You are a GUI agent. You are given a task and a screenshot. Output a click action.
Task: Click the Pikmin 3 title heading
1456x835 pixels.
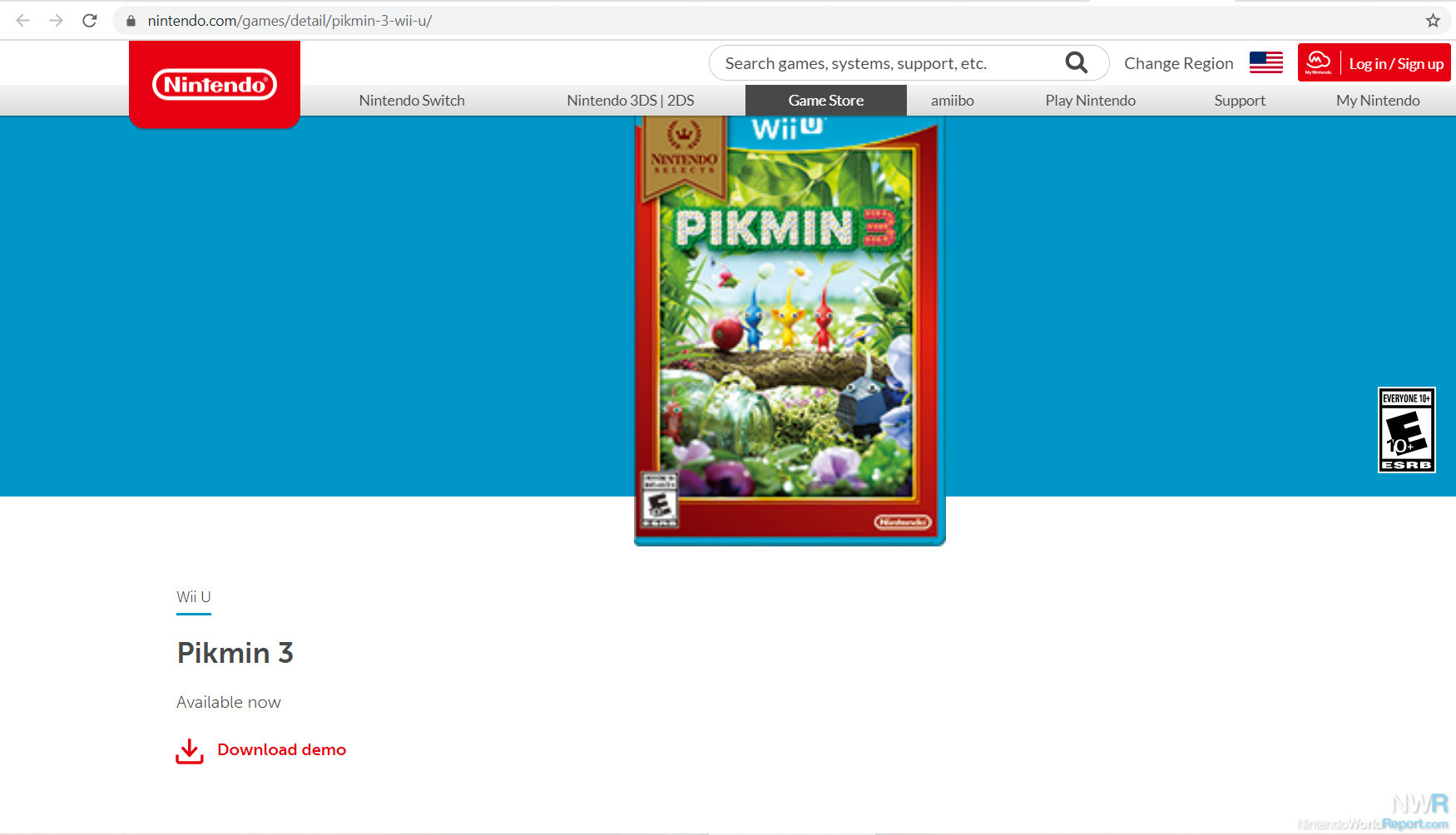coord(235,653)
